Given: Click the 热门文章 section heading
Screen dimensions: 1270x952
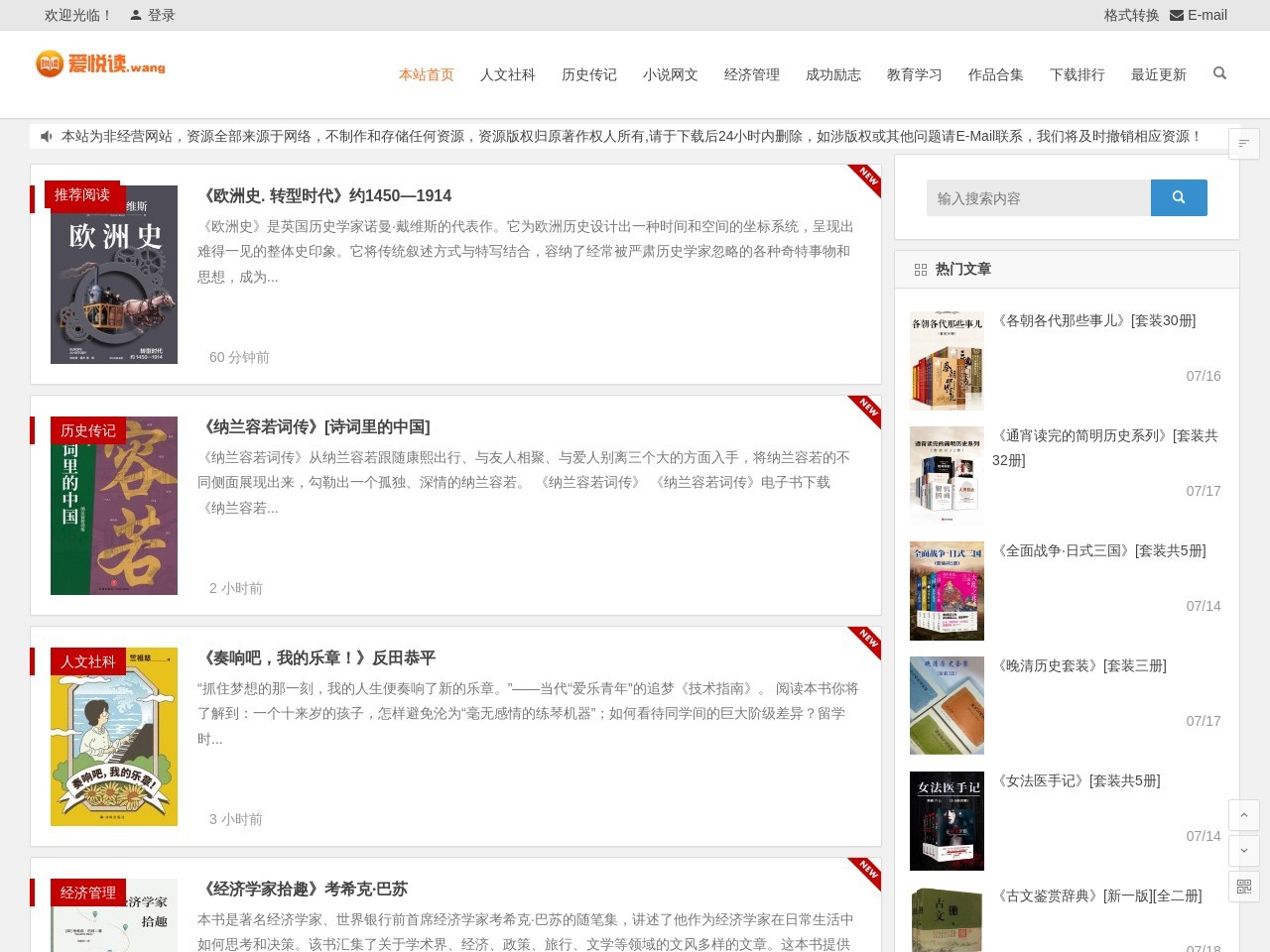Looking at the screenshot, I should pyautogui.click(x=963, y=269).
